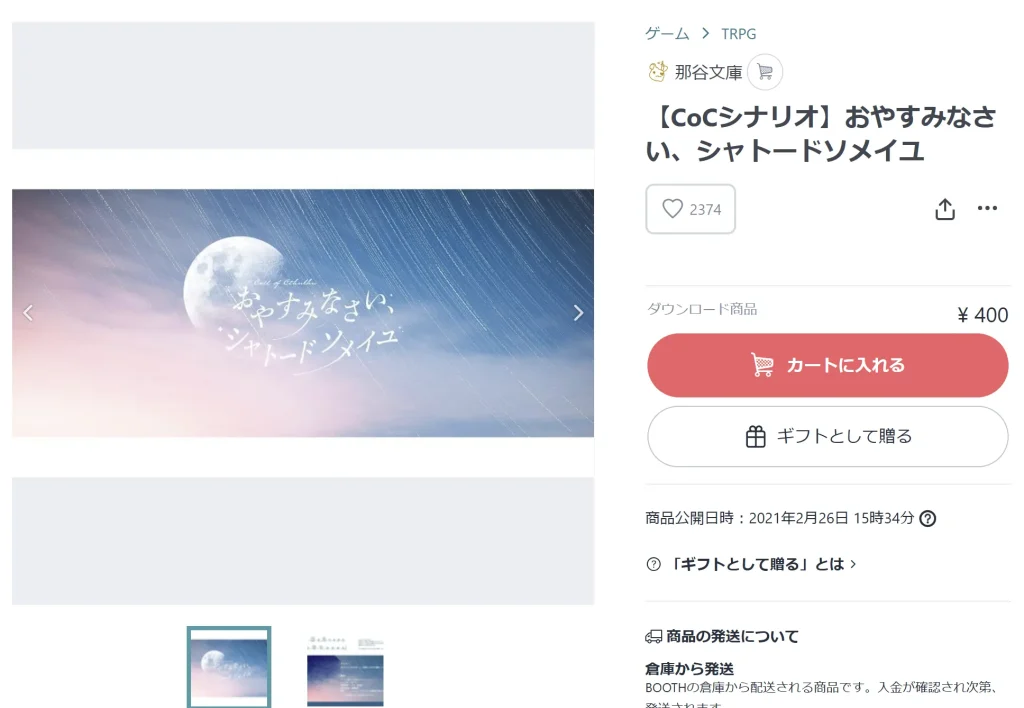Show the next product image

[x=578, y=313]
